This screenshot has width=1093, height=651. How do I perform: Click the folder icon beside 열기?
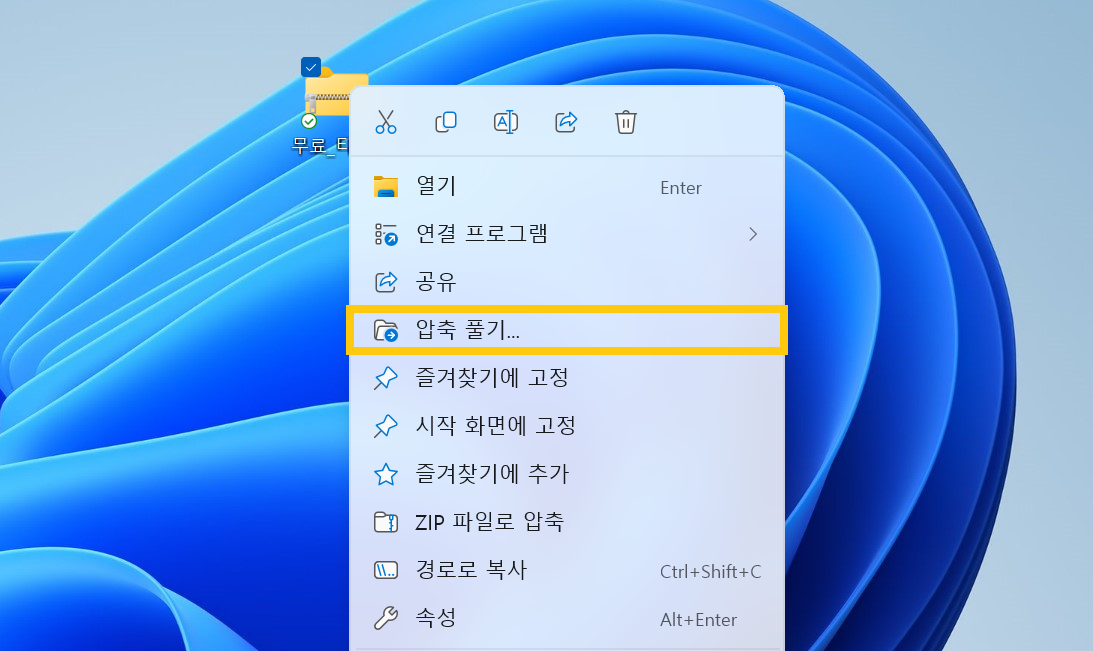pos(385,187)
